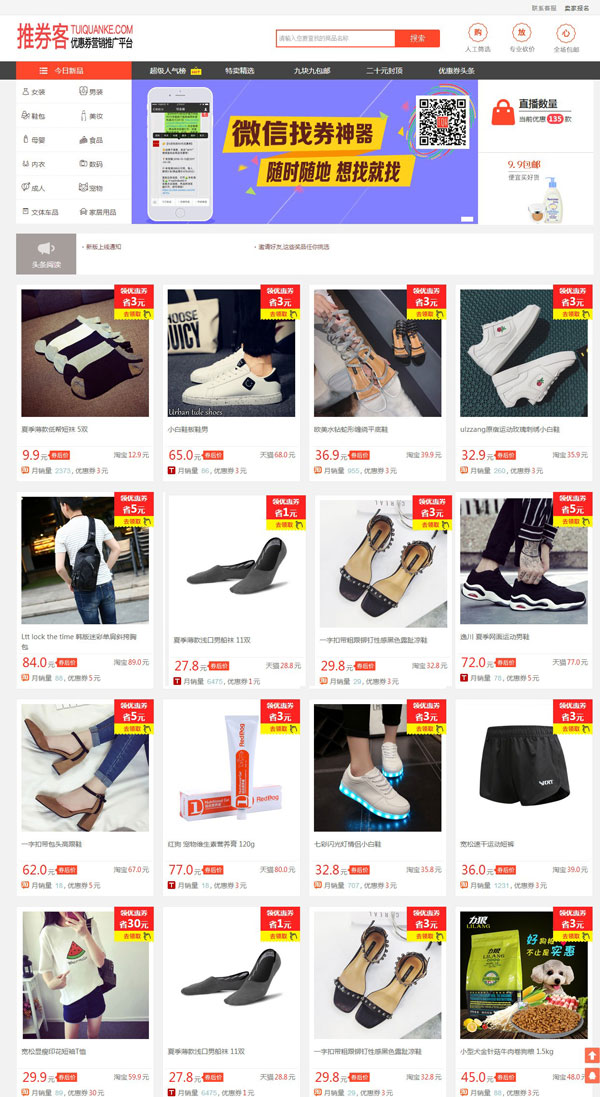Image resolution: width=600 pixels, height=1097 pixels.
Task: Click the 心 全场包邮 circle icon
Action: [x=566, y=33]
